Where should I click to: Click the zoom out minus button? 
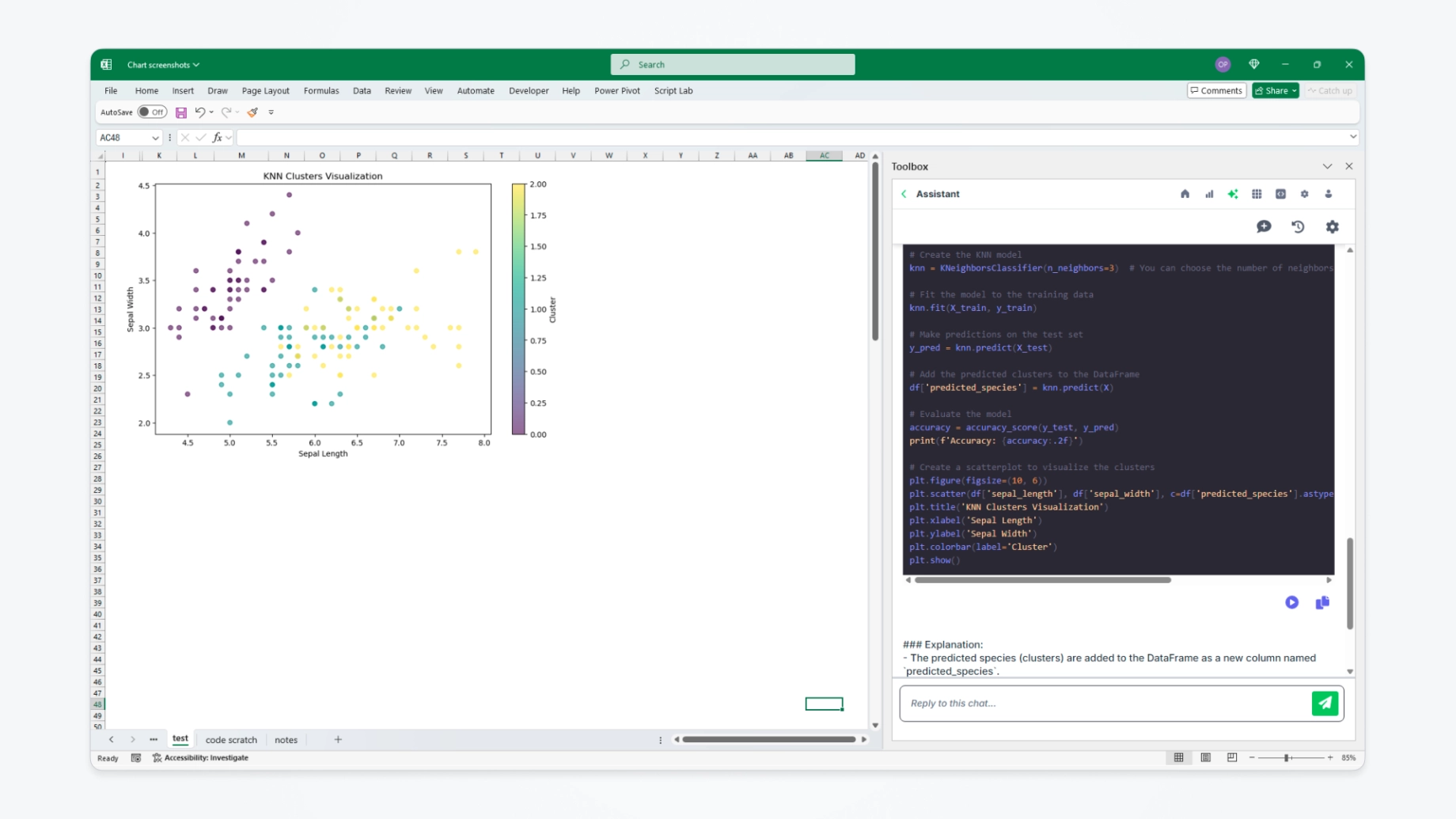[1252, 758]
